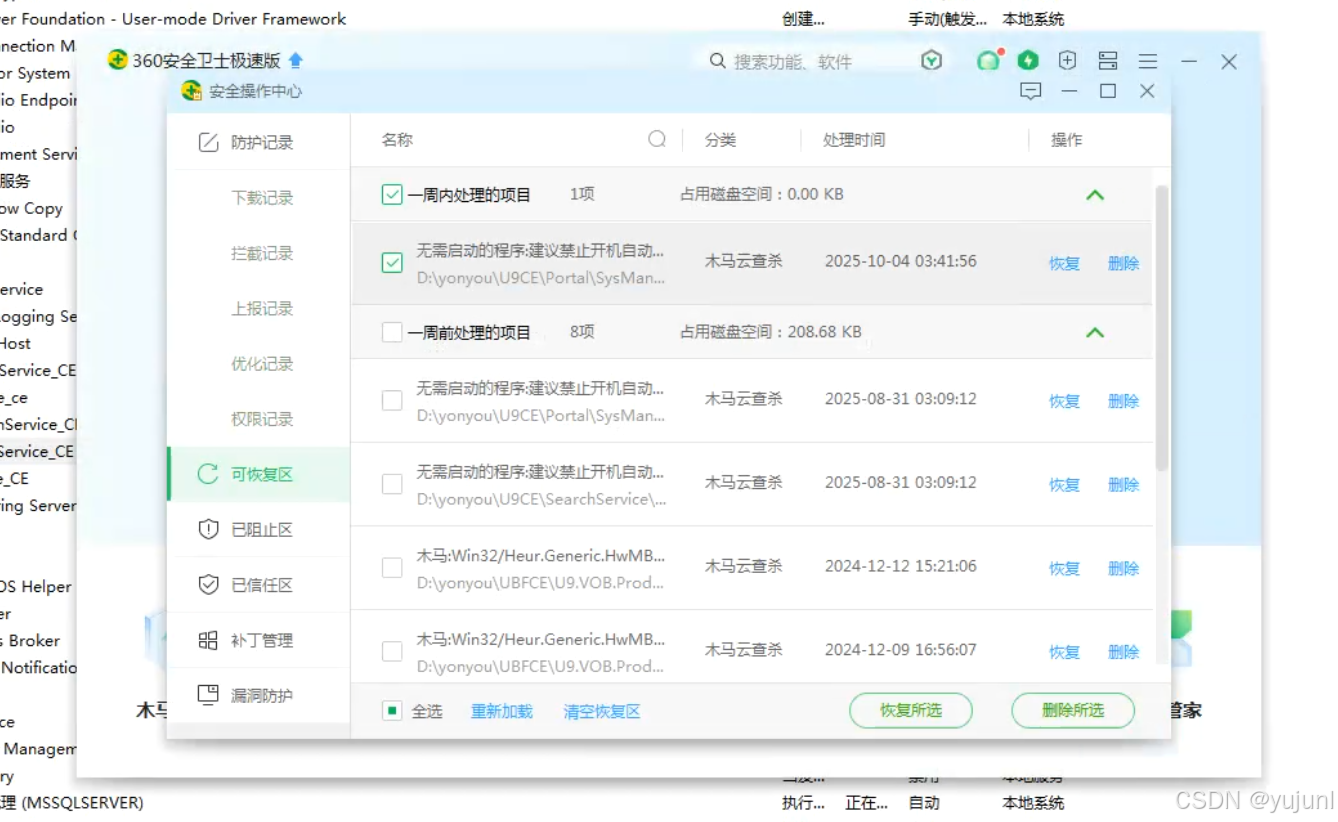Click the 安全操作中心 logo icon

click(x=192, y=91)
